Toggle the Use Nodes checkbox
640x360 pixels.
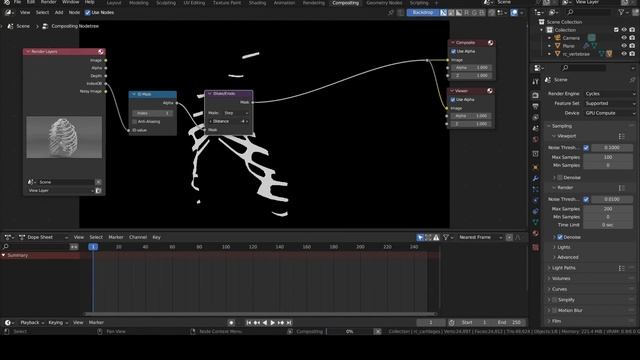click(87, 13)
